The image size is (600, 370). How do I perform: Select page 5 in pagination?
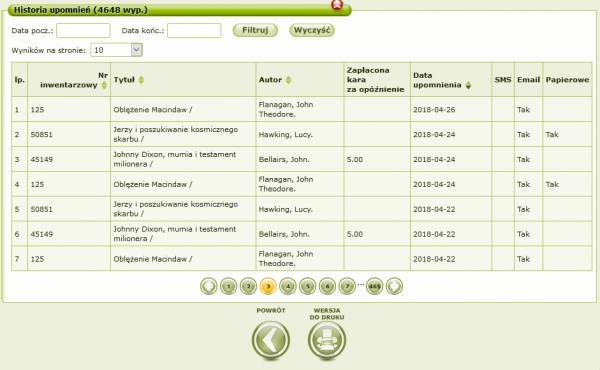308,286
